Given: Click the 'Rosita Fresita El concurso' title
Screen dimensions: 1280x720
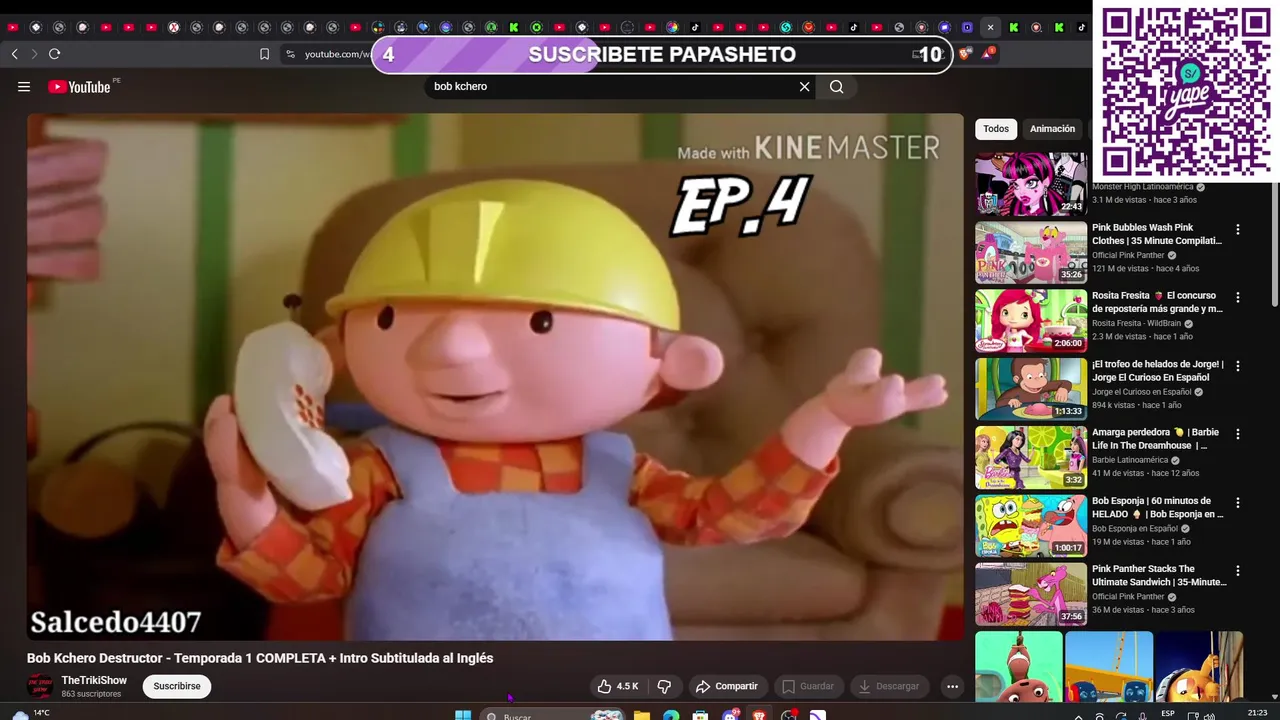Looking at the screenshot, I should (x=1157, y=302).
